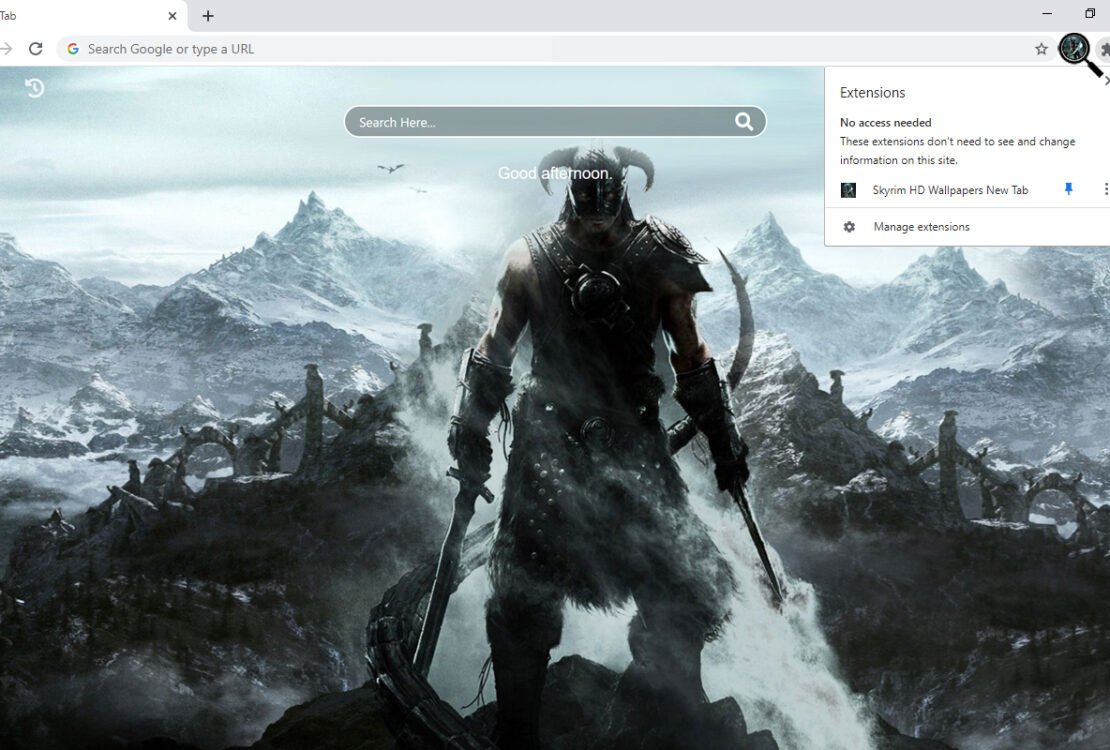Click the Manage extensions gear icon

pos(849,227)
